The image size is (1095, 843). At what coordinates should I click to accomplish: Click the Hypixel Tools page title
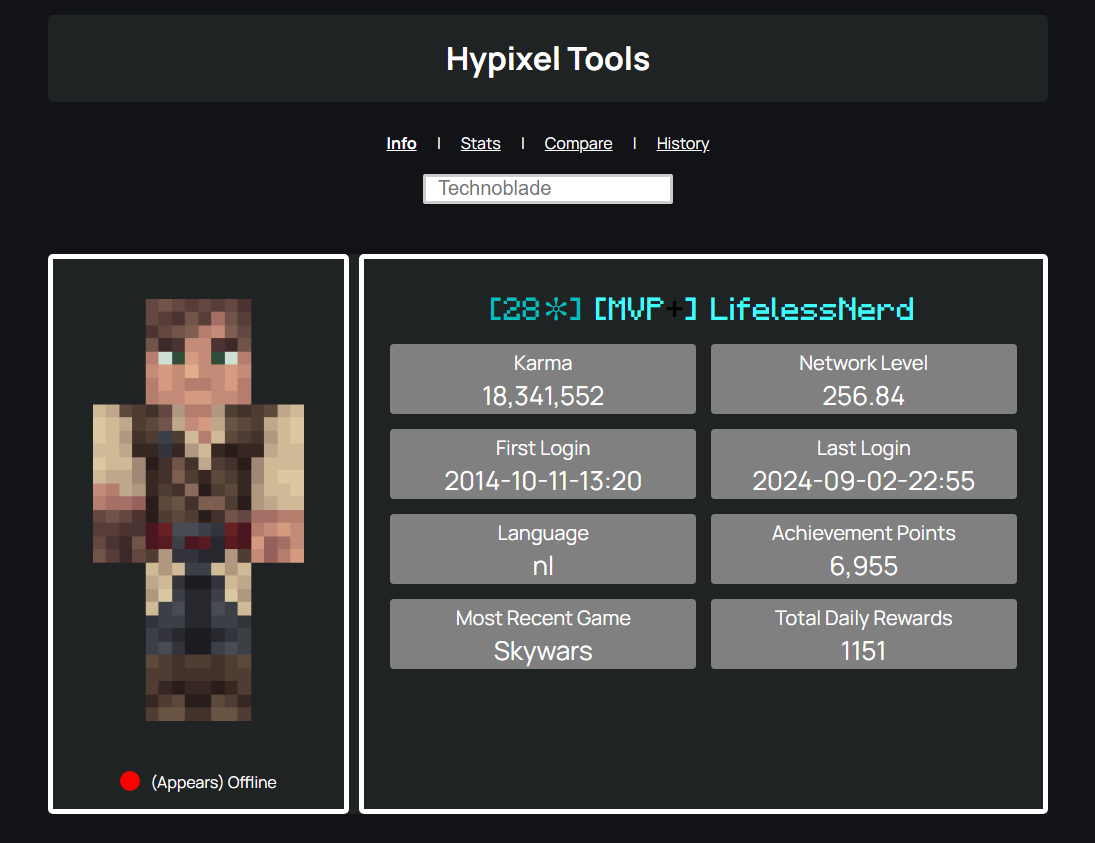coord(548,59)
